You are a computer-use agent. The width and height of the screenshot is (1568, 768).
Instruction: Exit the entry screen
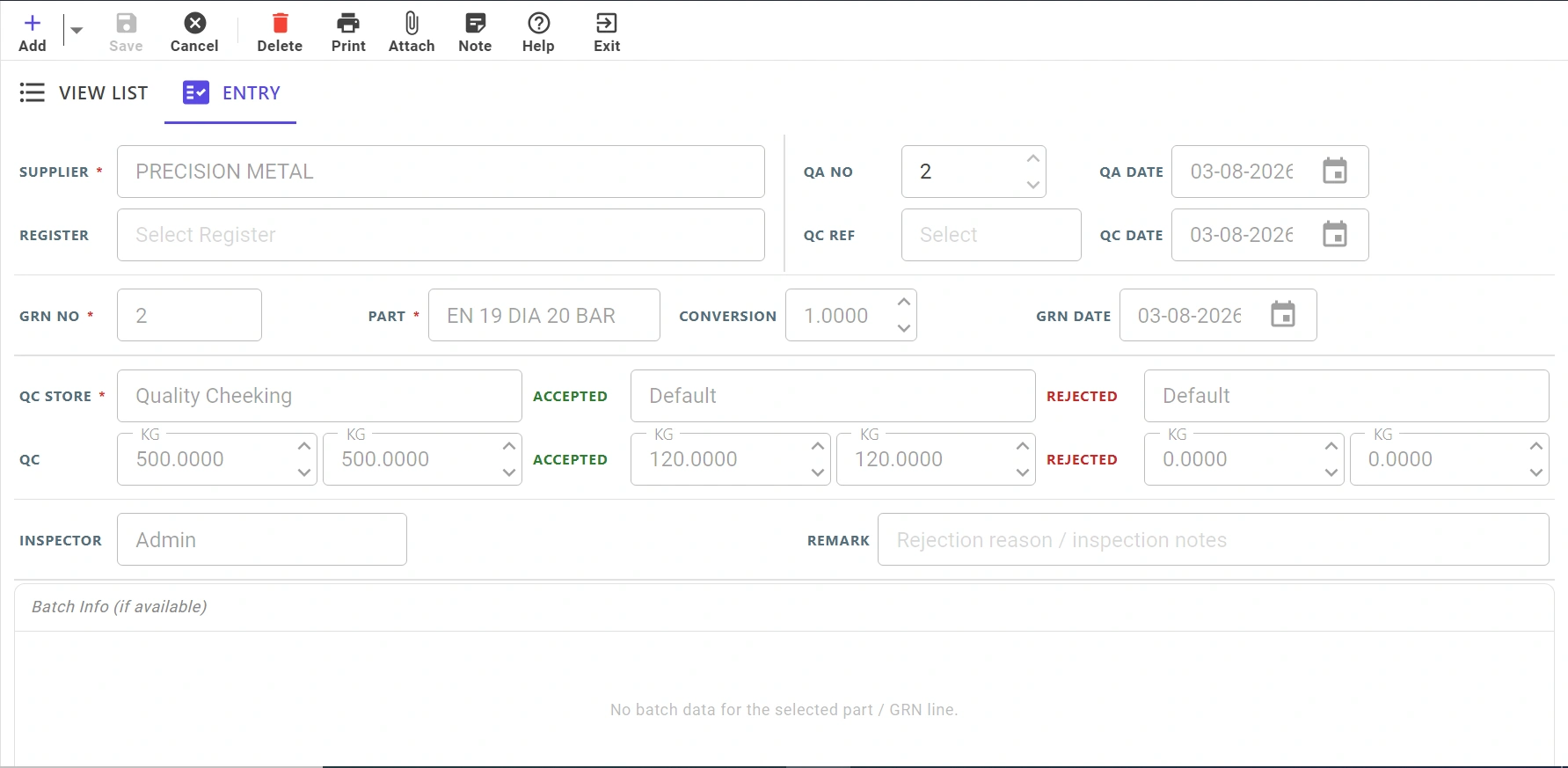[607, 33]
